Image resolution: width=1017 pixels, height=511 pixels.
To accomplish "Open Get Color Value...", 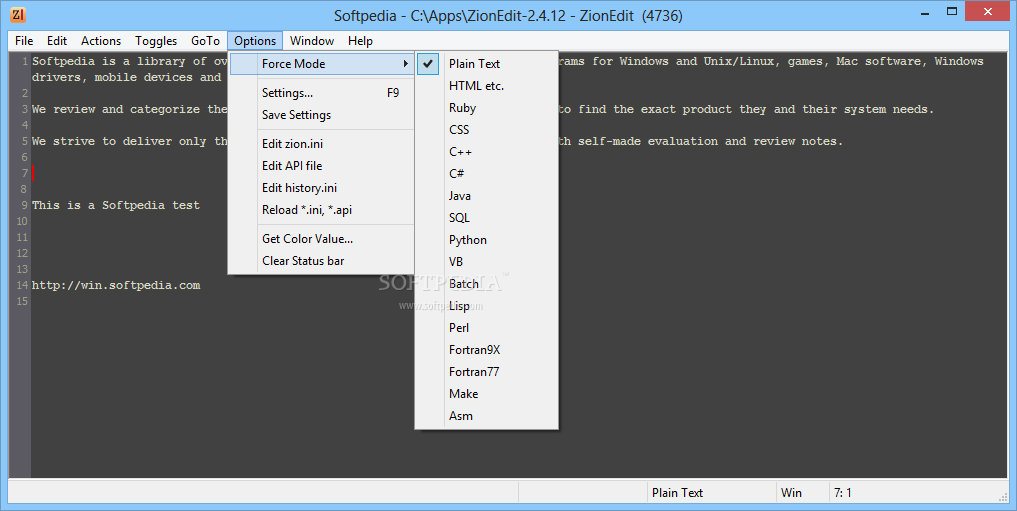I will coord(322,239).
